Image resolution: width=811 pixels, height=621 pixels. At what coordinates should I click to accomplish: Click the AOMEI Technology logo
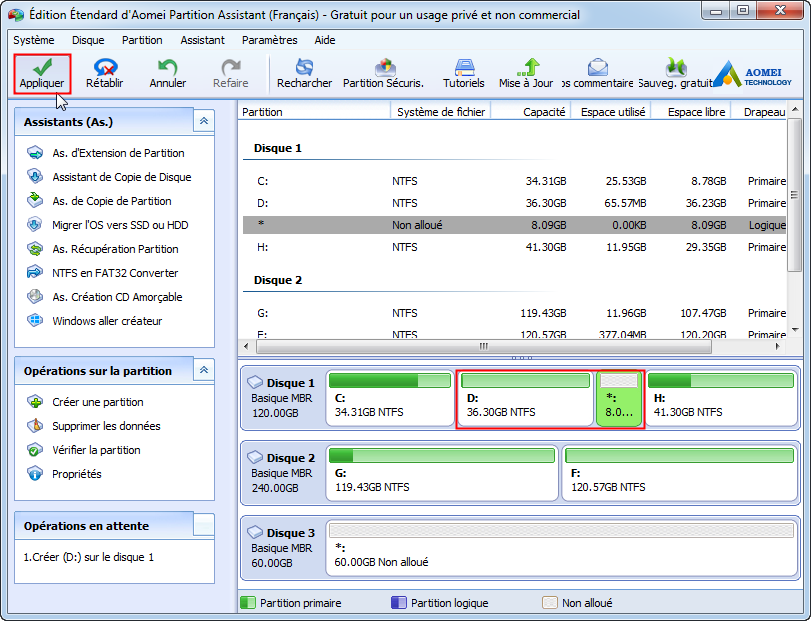pos(753,74)
